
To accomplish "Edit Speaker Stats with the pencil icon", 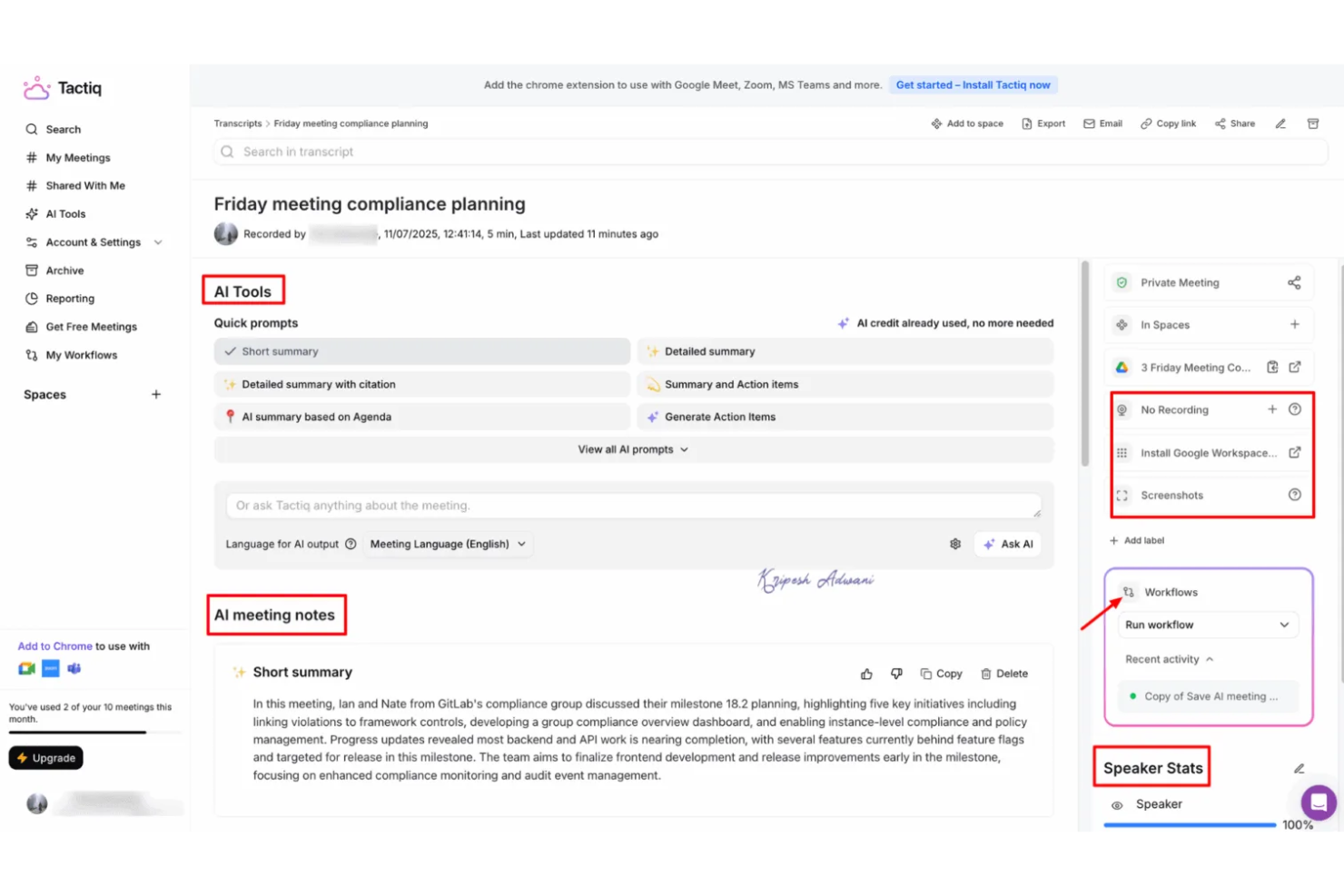I will click(1300, 768).
